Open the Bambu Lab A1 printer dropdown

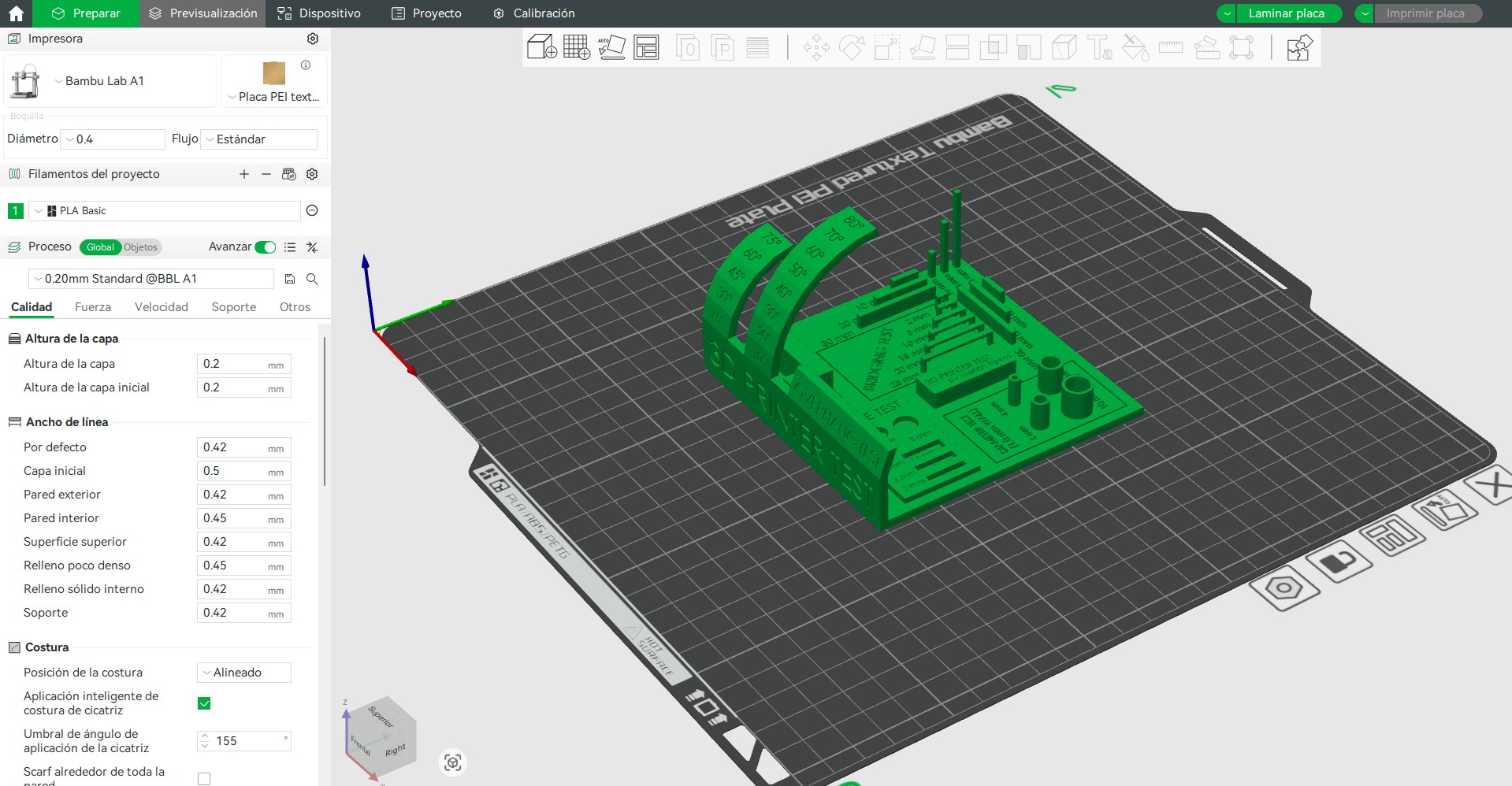102,81
